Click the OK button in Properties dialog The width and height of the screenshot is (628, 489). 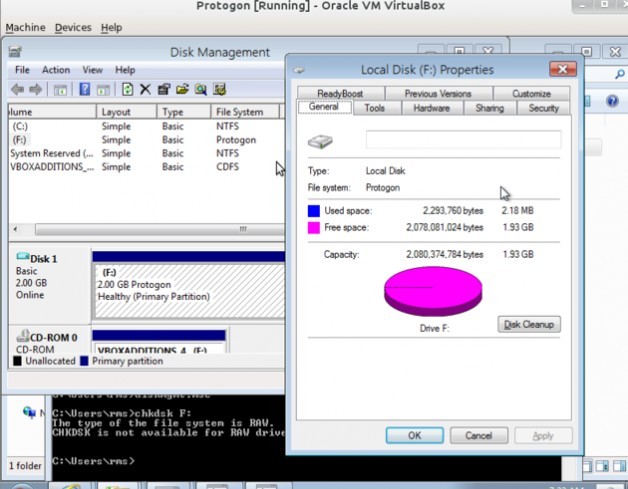415,435
